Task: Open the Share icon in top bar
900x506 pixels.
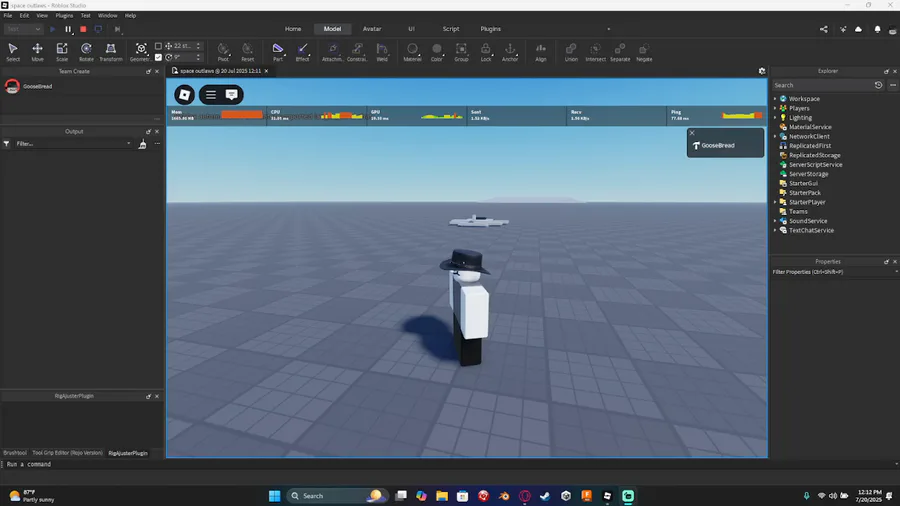Action: pyautogui.click(x=824, y=29)
